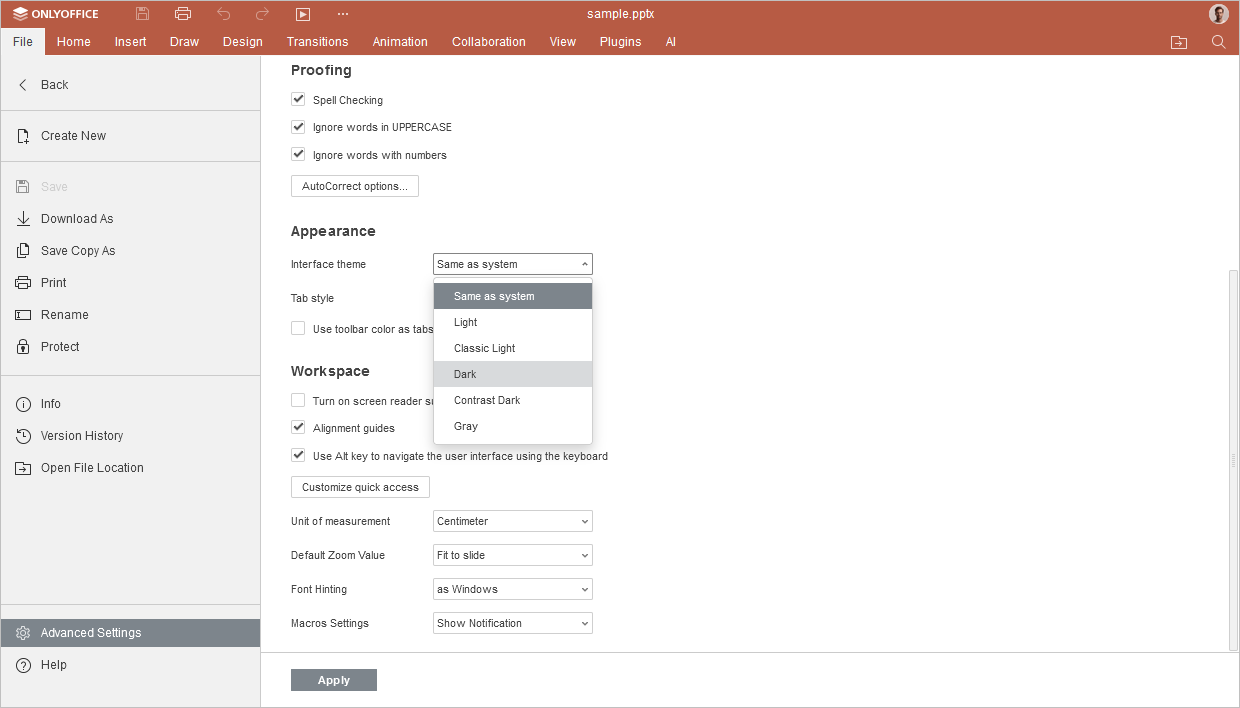Open AutoCorrect options
1240x708 pixels.
(x=354, y=186)
